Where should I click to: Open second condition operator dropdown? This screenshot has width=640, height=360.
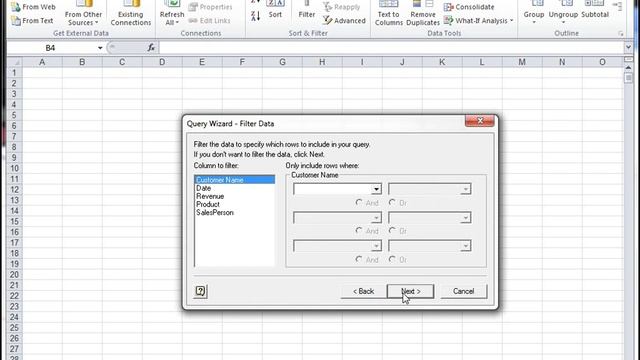(376, 218)
